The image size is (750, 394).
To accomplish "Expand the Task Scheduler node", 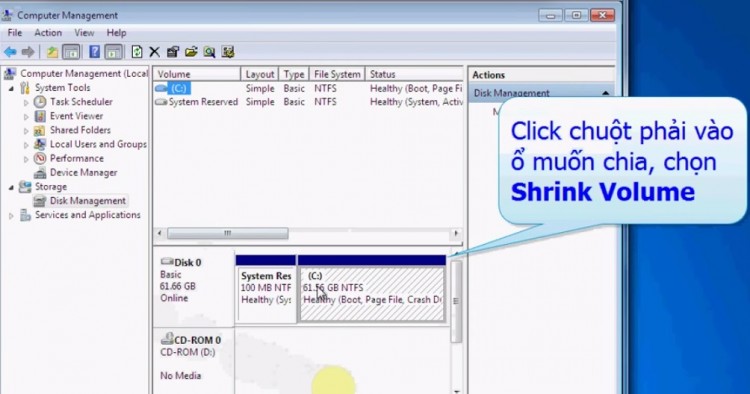I will [x=26, y=102].
